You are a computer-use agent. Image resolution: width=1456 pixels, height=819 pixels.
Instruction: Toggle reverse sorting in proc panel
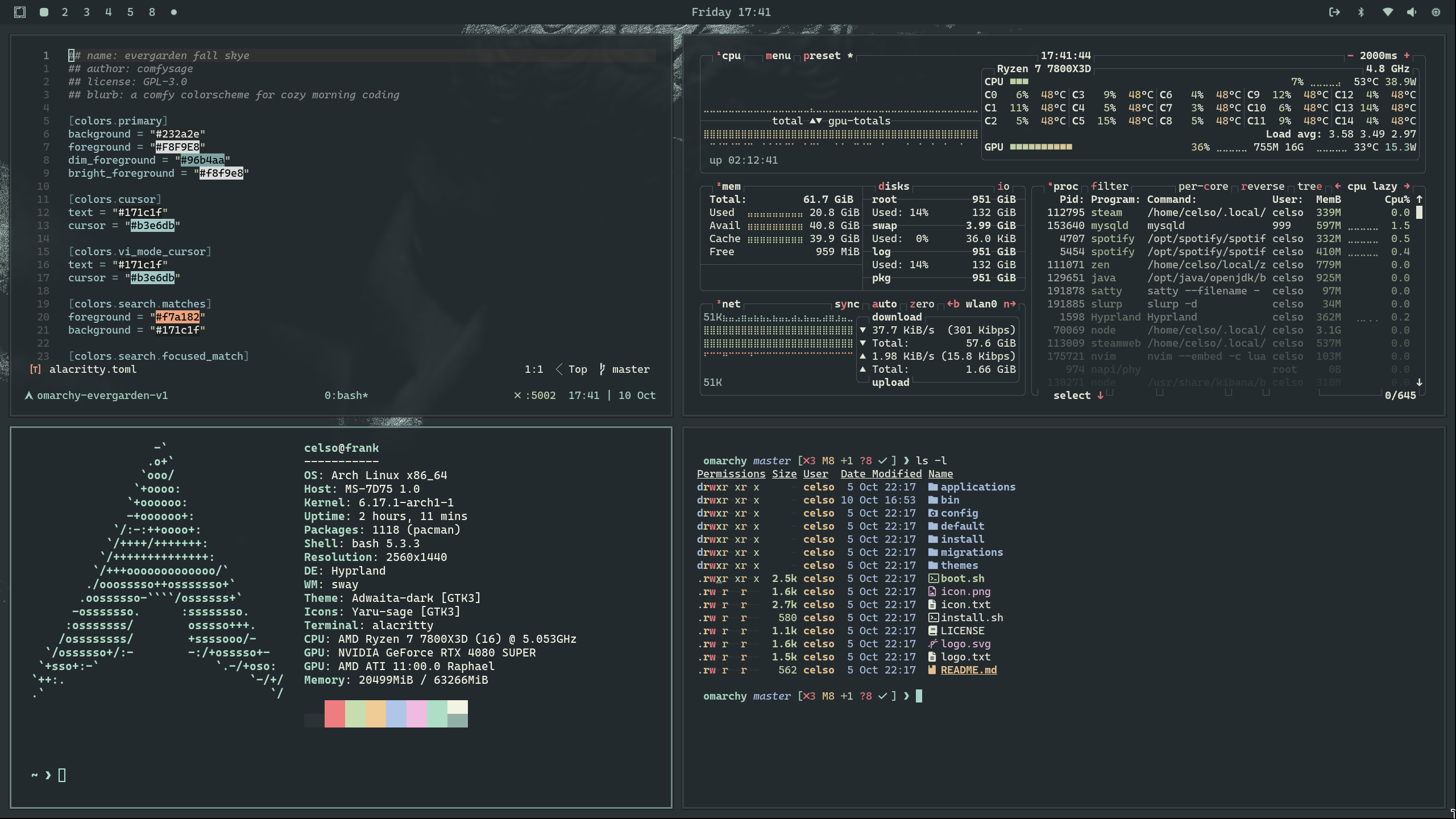[1262, 186]
